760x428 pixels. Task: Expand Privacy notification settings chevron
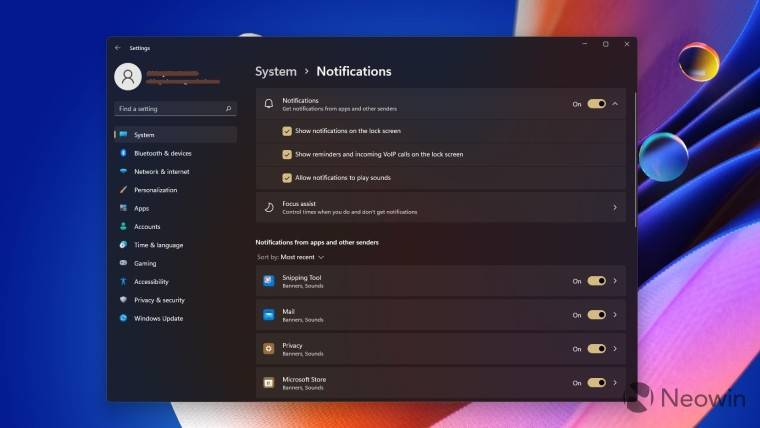click(615, 349)
